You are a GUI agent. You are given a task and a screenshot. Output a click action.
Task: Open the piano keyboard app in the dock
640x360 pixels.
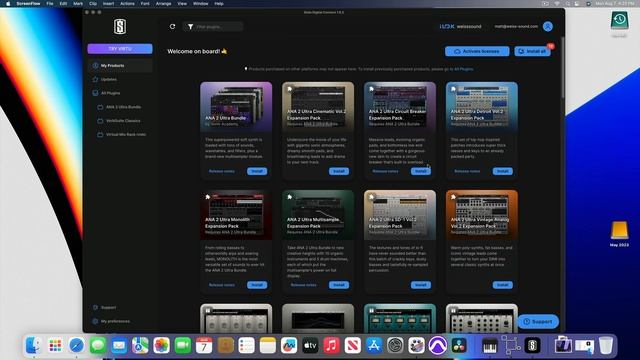click(490, 346)
